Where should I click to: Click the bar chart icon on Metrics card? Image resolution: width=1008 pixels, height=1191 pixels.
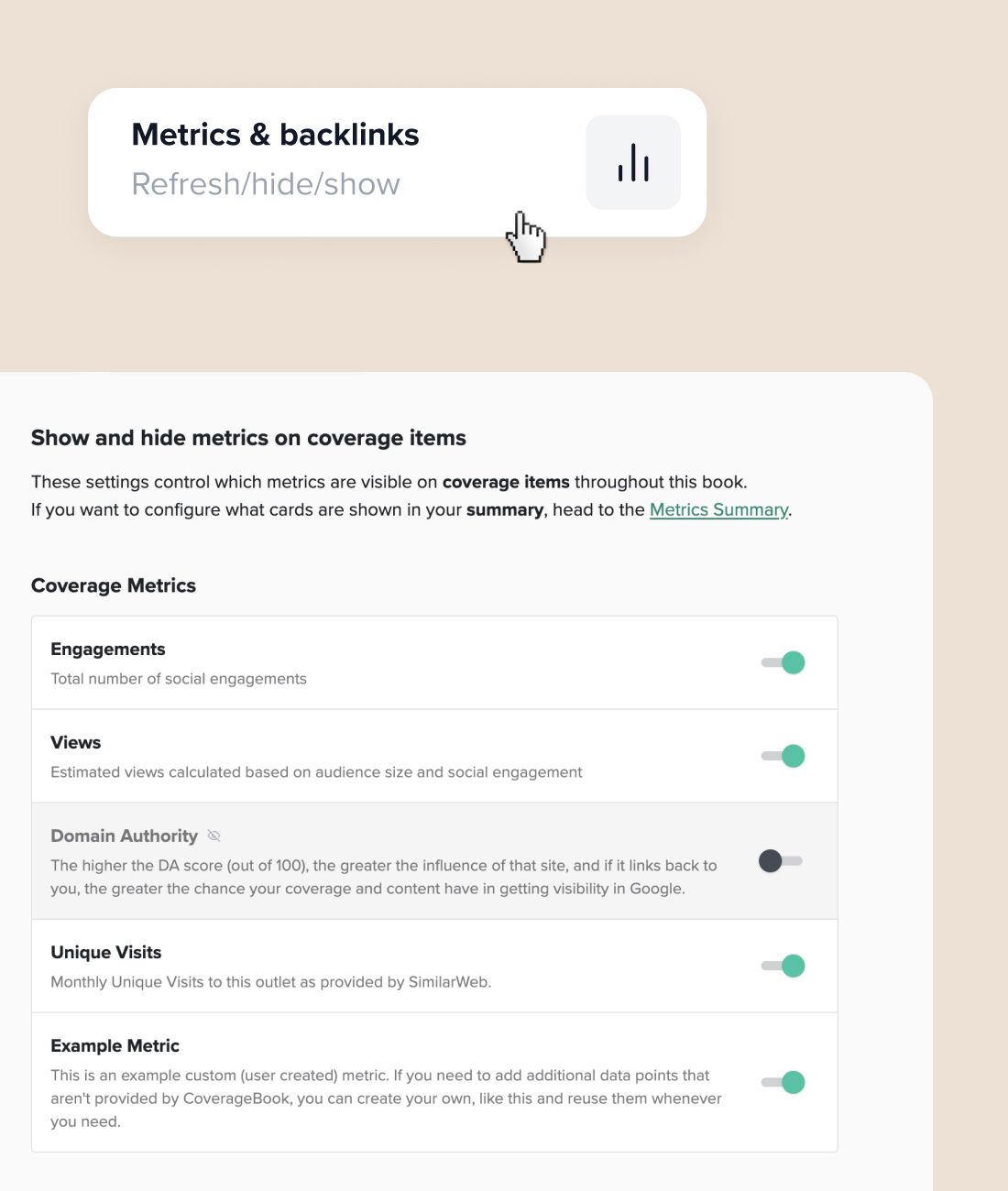633,162
